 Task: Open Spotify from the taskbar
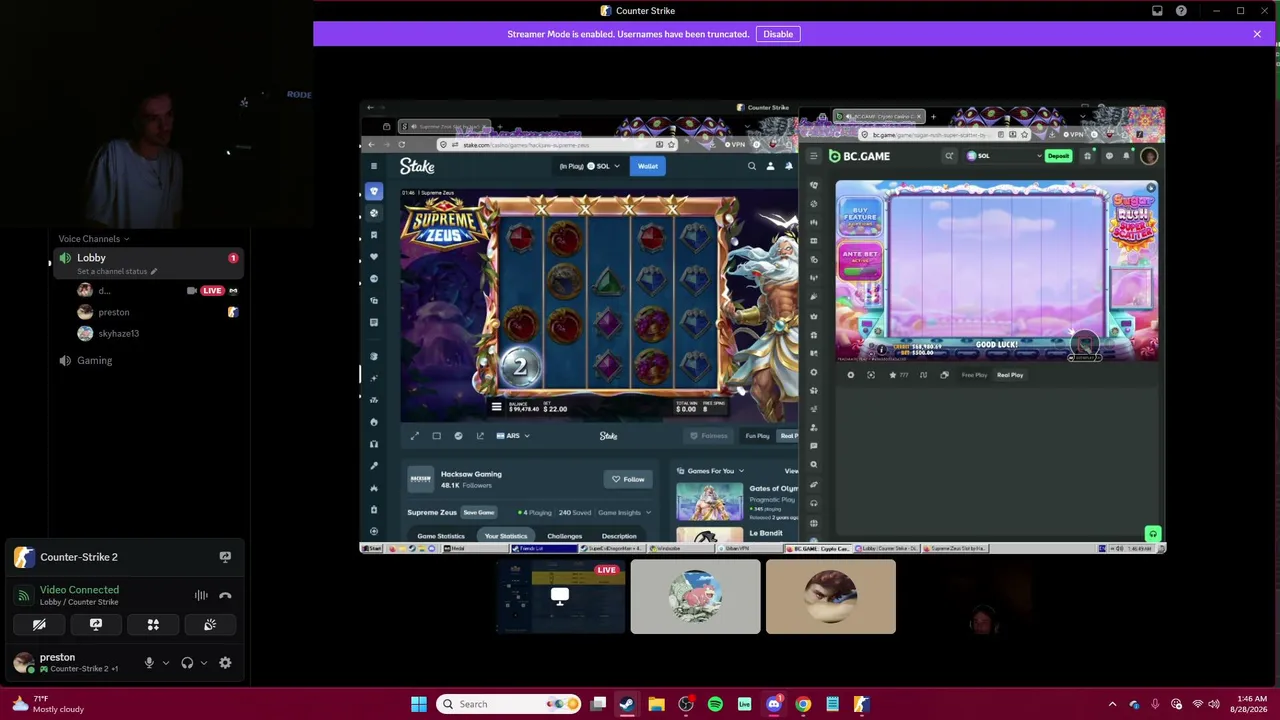tap(715, 704)
